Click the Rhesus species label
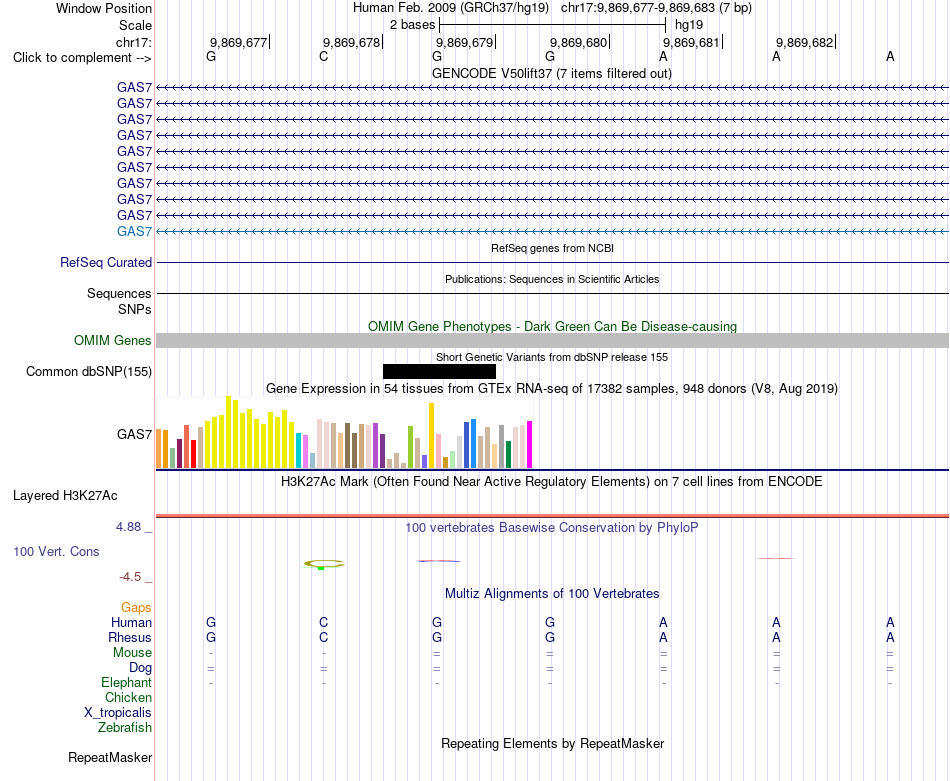This screenshot has width=950, height=781. click(x=130, y=637)
